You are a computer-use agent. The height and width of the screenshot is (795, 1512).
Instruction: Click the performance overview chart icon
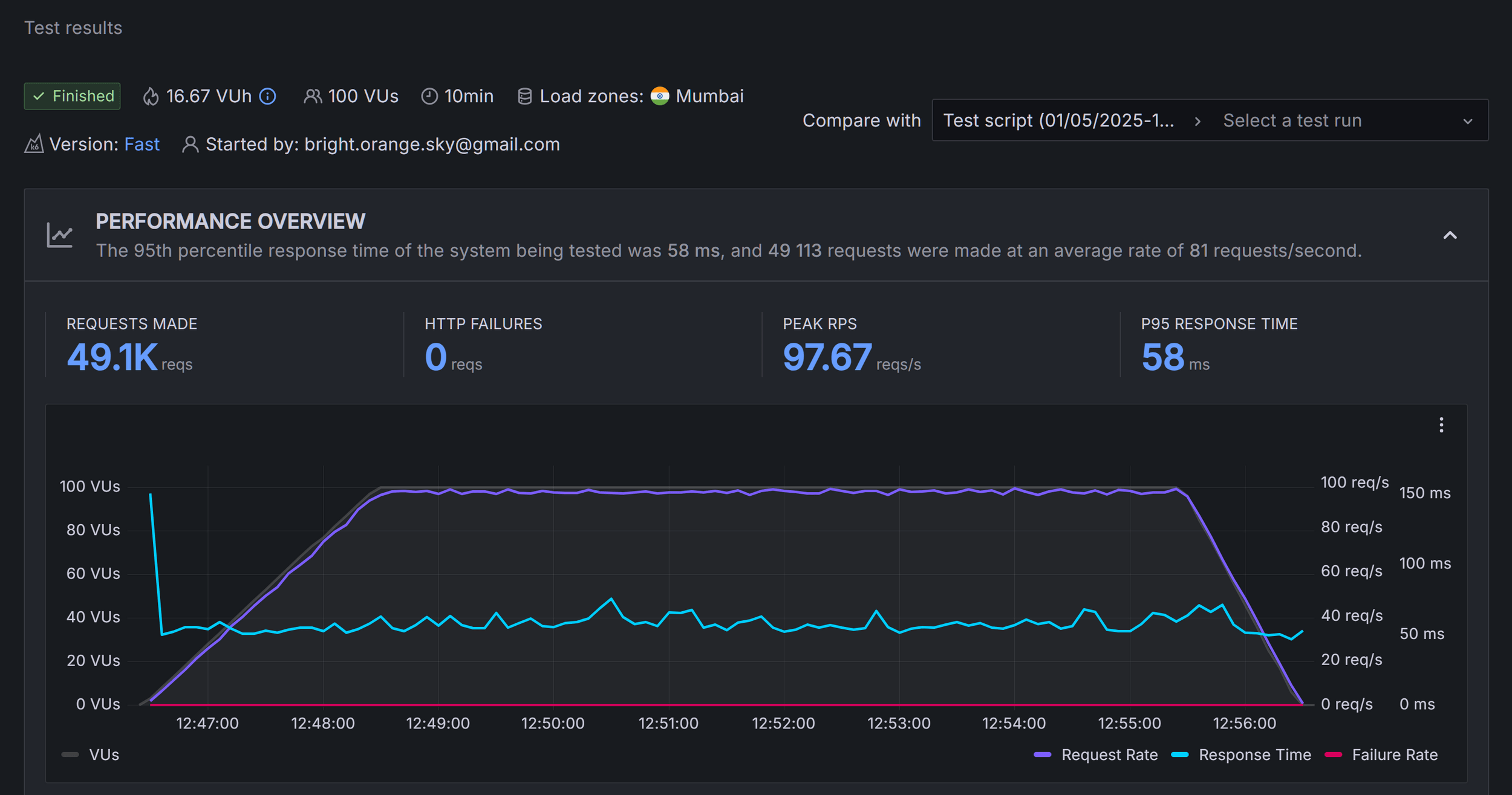60,235
